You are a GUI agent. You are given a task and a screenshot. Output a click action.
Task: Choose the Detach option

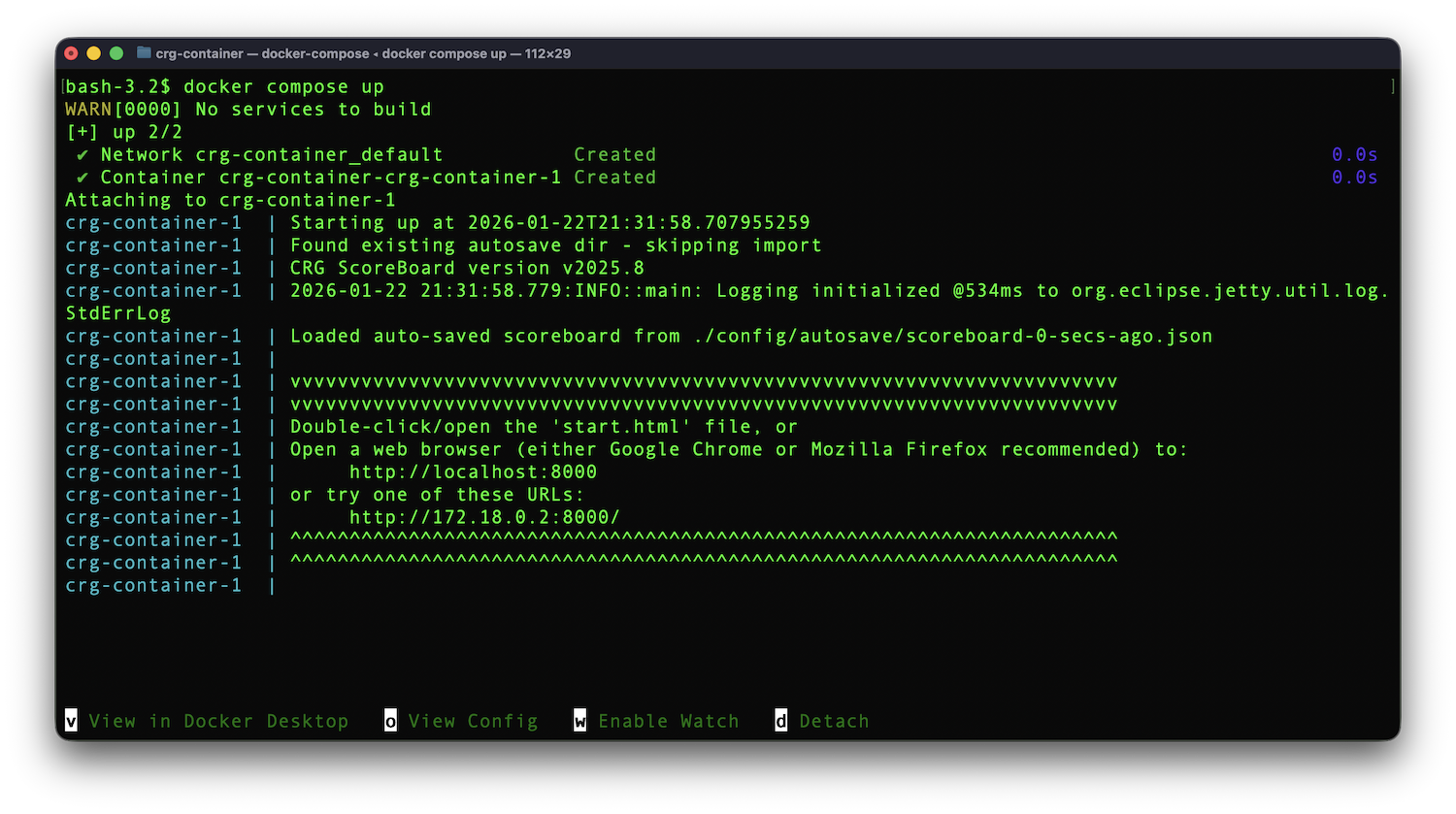[834, 721]
